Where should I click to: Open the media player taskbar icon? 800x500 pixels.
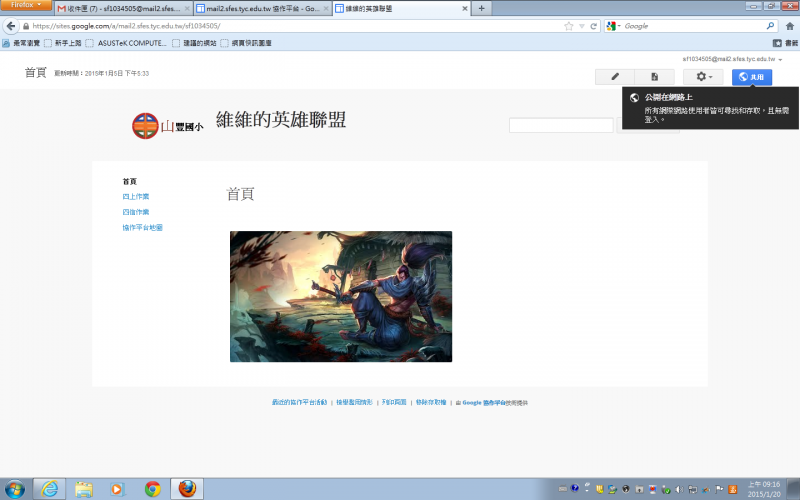pyautogui.click(x=118, y=489)
